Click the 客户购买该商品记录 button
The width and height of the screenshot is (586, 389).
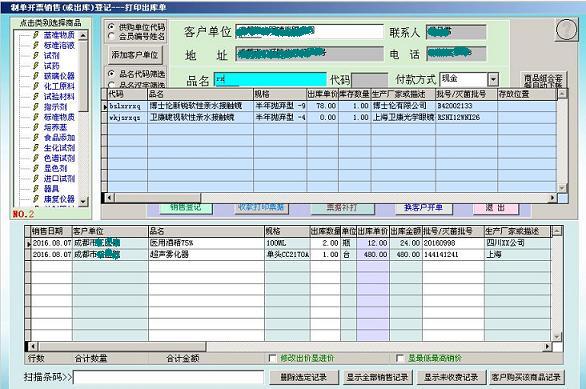click(526, 377)
